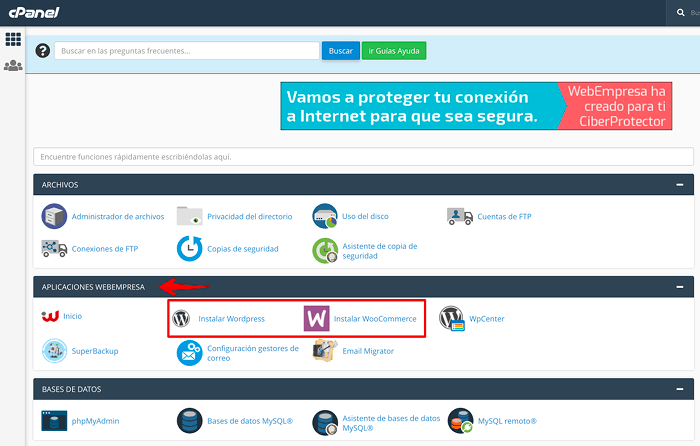Open the Uso del disco link
This screenshot has height=446, width=700.
(365, 216)
